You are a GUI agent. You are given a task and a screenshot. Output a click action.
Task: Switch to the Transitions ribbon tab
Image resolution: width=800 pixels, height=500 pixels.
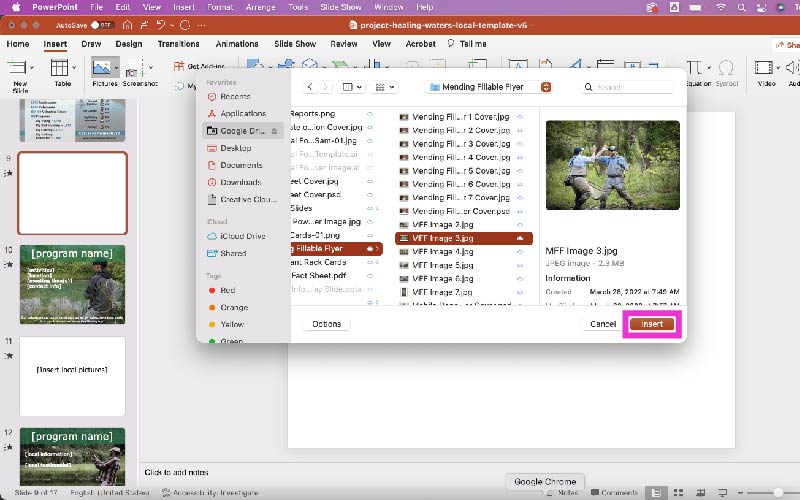(178, 44)
